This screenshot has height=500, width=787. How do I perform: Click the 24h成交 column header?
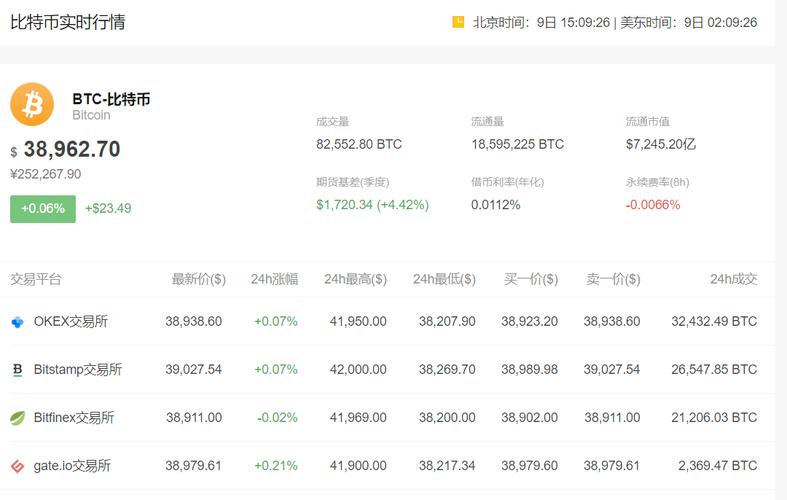point(734,279)
